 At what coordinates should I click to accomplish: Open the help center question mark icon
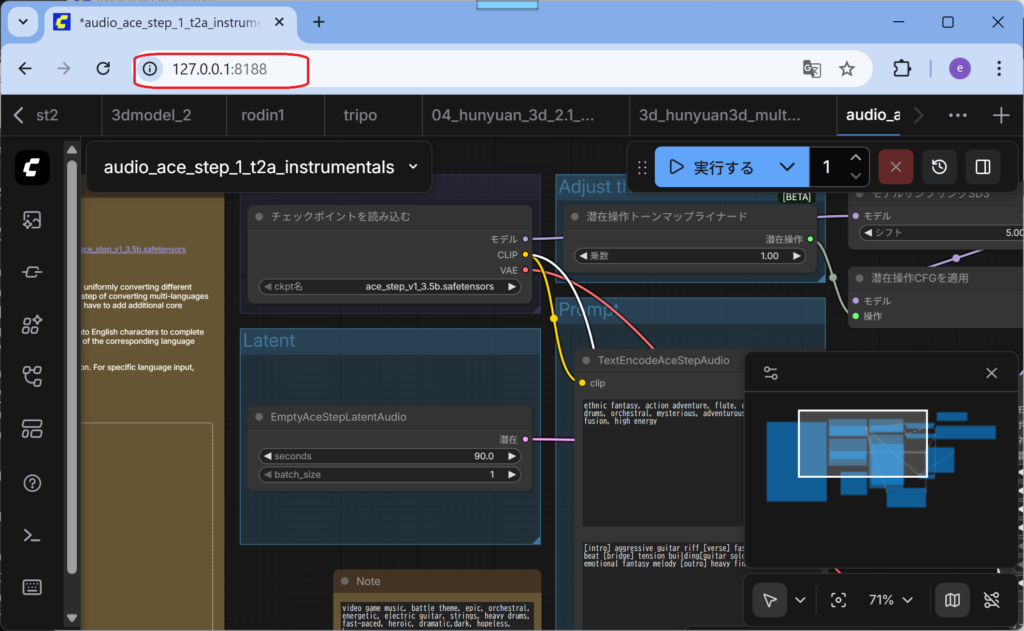point(31,483)
